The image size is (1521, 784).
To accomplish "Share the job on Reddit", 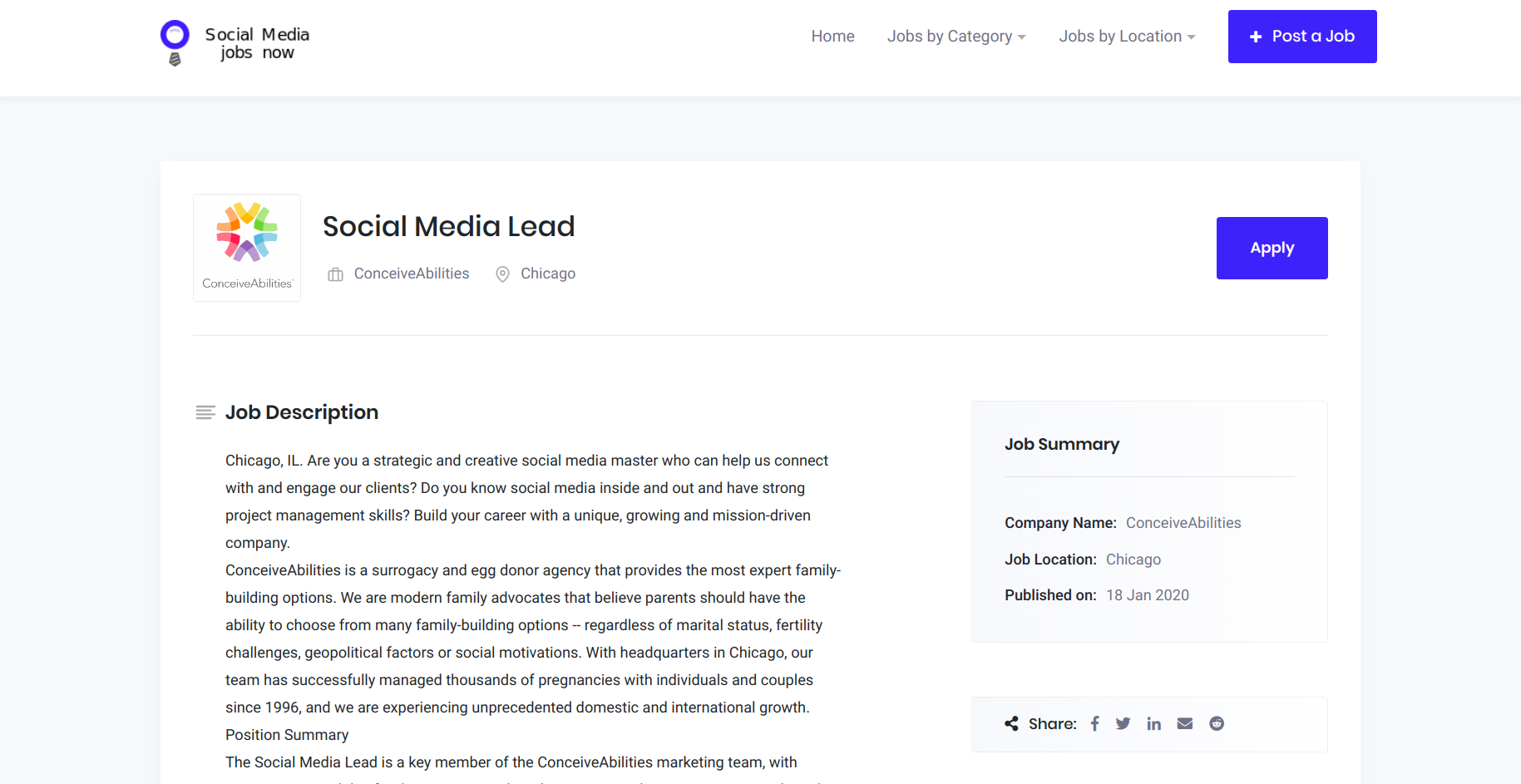I will click(x=1216, y=723).
